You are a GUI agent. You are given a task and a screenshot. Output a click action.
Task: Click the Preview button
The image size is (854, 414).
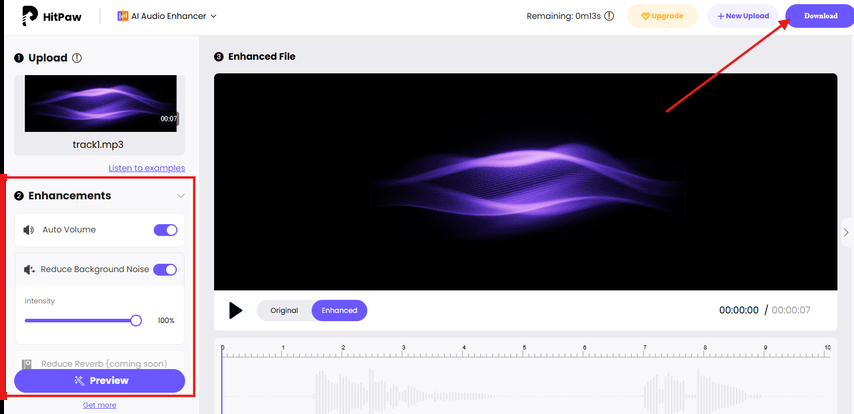click(100, 381)
